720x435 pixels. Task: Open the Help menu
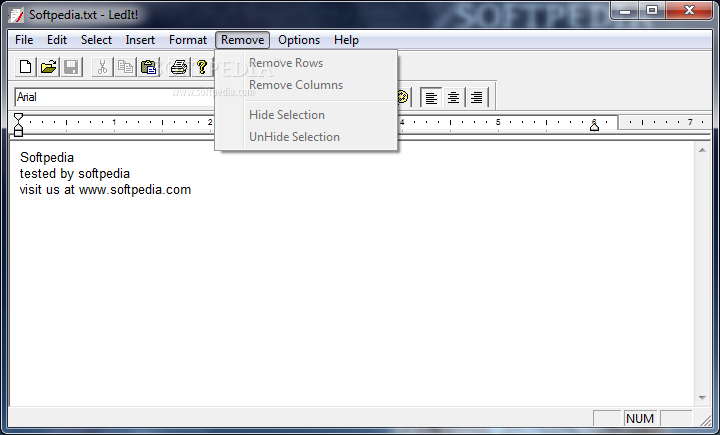[346, 40]
